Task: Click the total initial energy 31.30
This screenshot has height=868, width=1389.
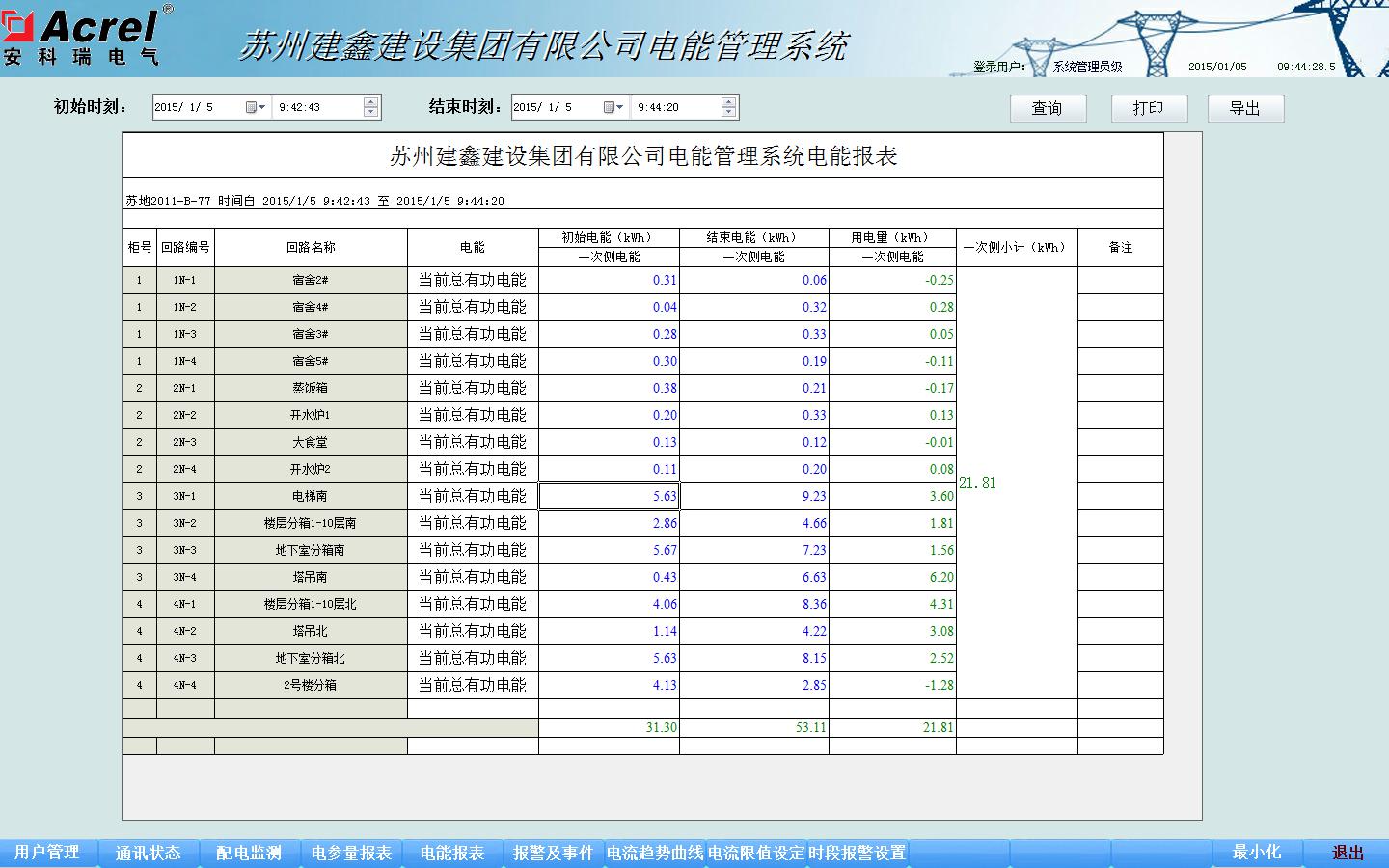Action: tap(610, 728)
